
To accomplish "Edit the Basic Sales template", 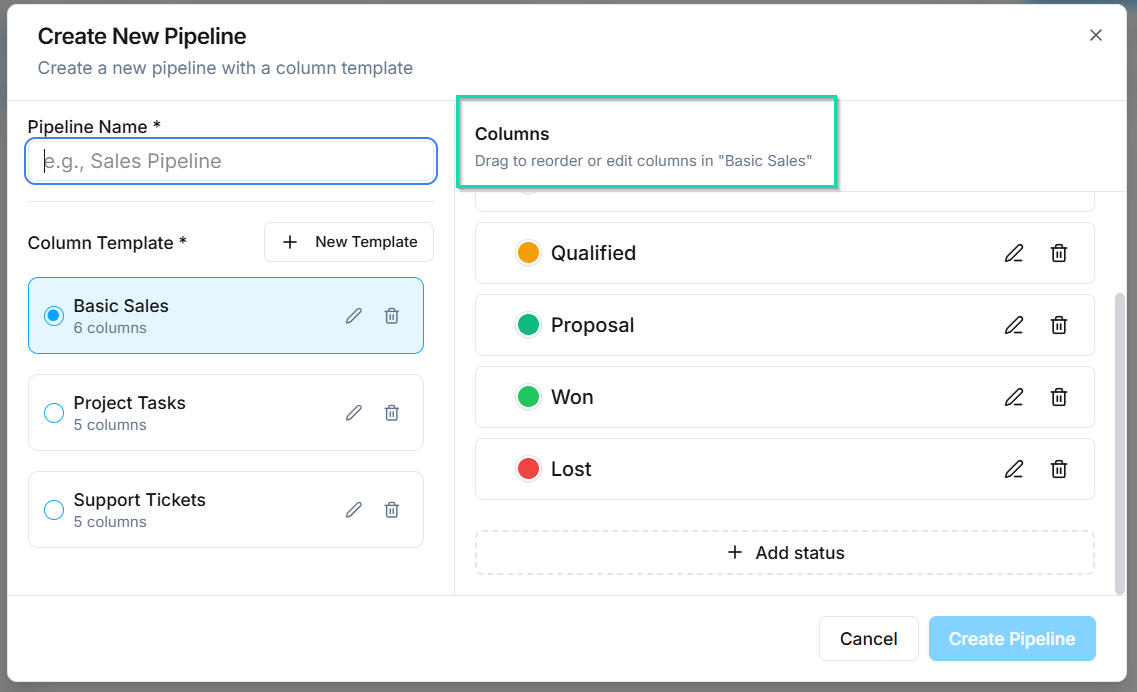I will pyautogui.click(x=353, y=315).
